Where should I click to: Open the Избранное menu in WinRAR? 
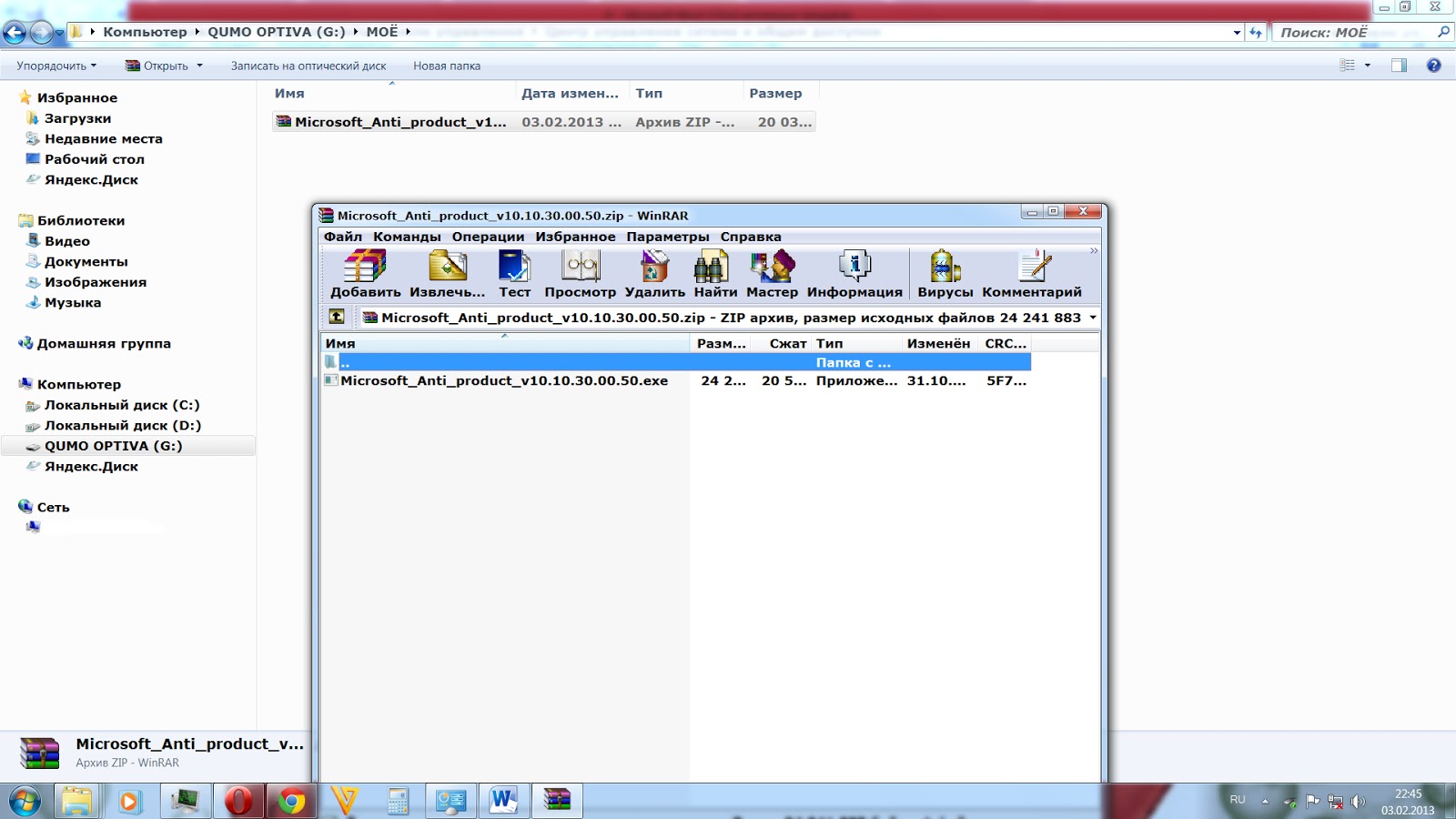[x=575, y=237]
